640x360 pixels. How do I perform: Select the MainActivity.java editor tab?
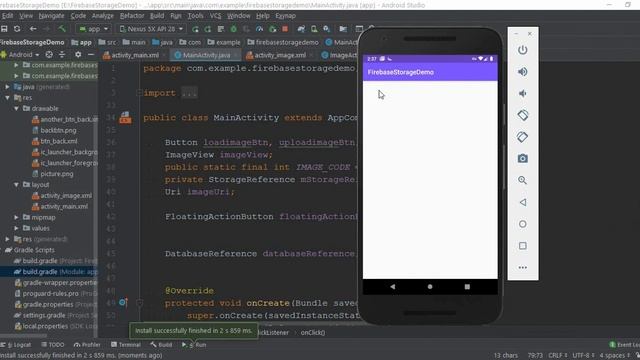pyautogui.click(x=206, y=55)
